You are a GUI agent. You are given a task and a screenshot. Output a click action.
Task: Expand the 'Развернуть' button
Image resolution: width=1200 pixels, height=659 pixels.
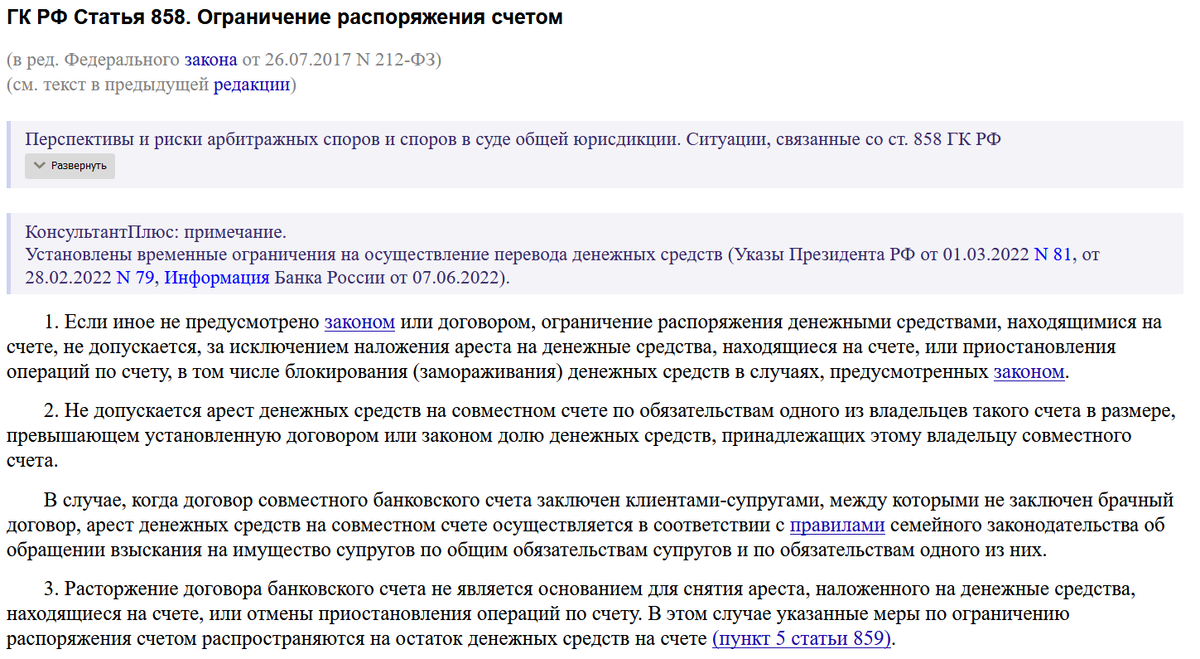tap(70, 166)
